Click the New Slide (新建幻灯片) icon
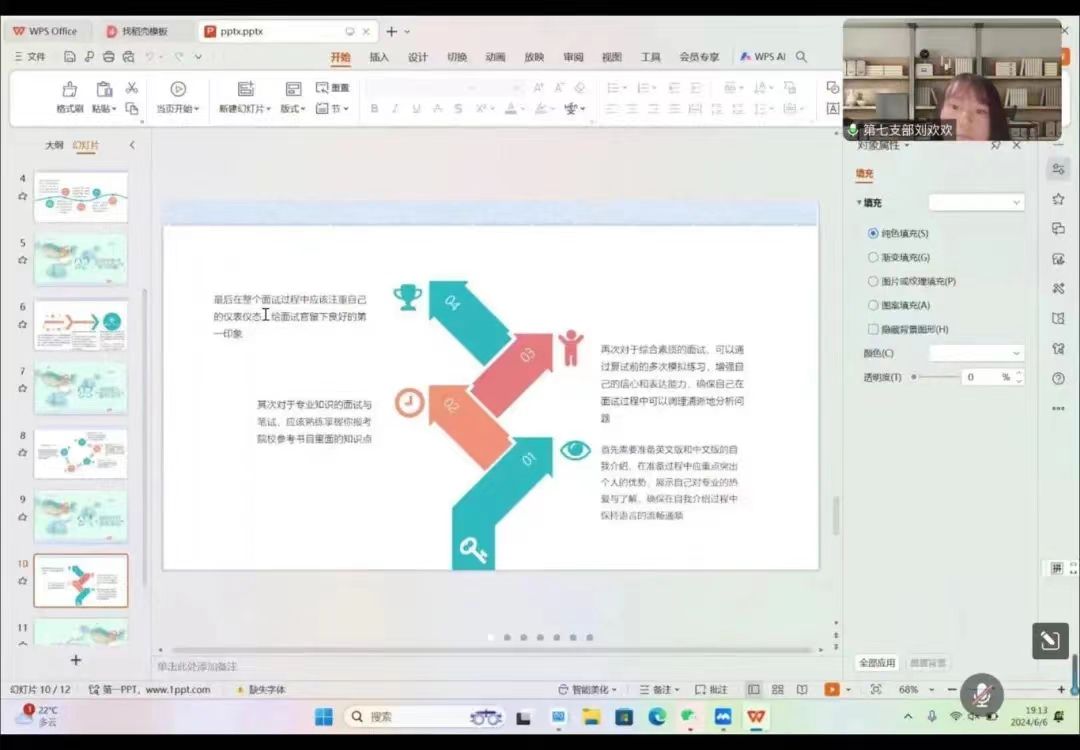1080x750 pixels. pos(246,89)
